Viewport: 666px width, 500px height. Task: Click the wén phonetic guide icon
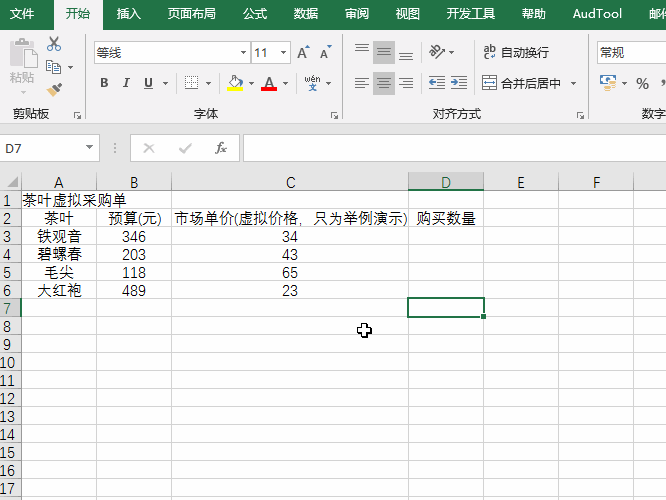[x=312, y=83]
